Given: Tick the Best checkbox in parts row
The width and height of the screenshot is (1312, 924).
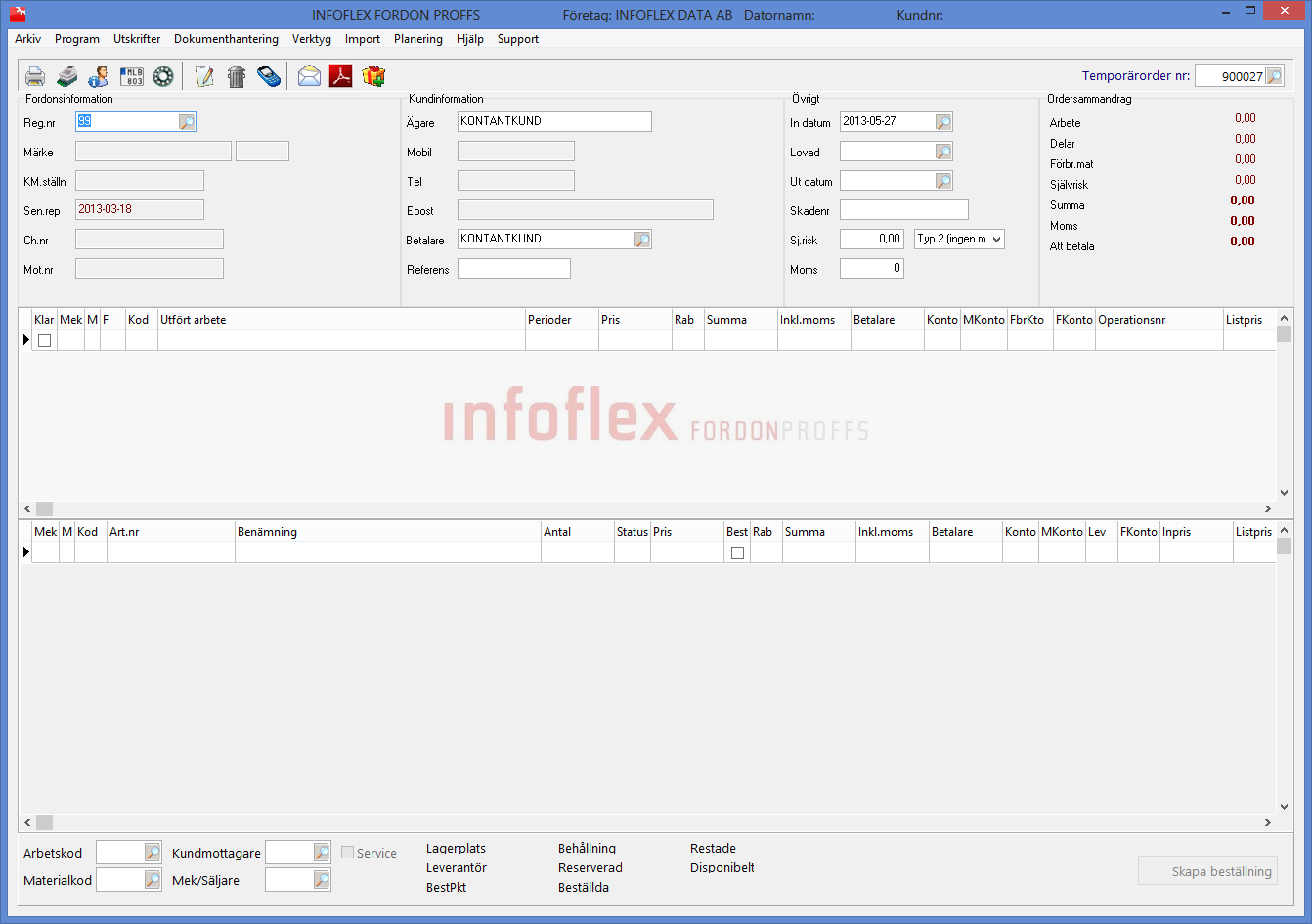Looking at the screenshot, I should 737,553.
